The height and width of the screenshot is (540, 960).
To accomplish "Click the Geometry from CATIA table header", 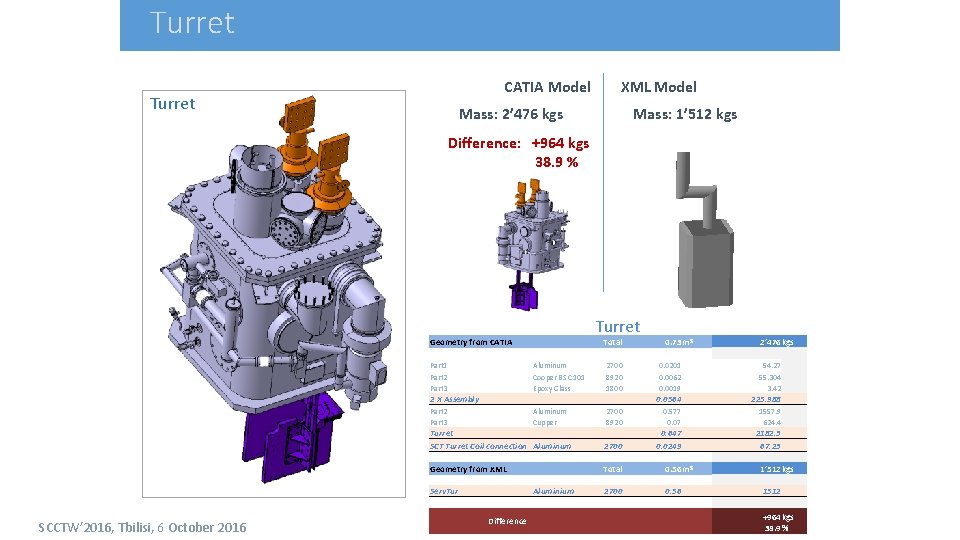I will [471, 342].
